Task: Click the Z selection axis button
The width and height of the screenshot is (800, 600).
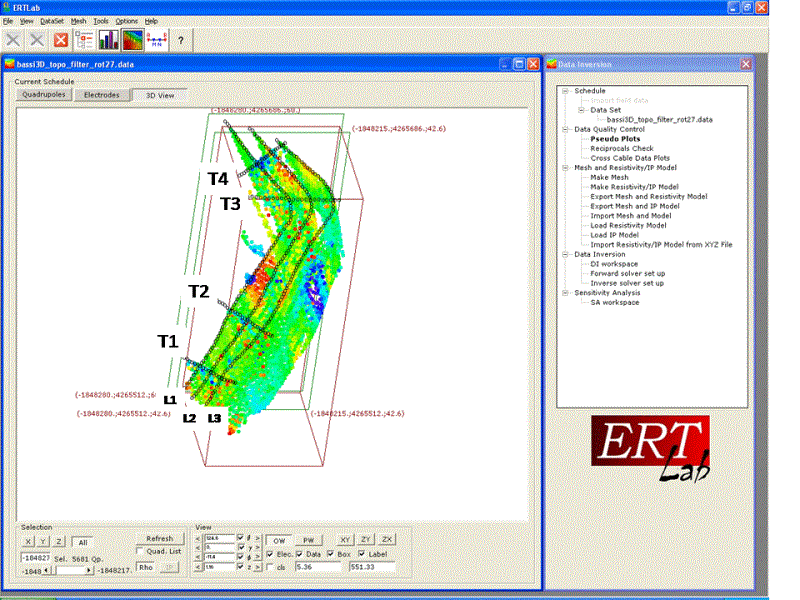Action: [59, 542]
